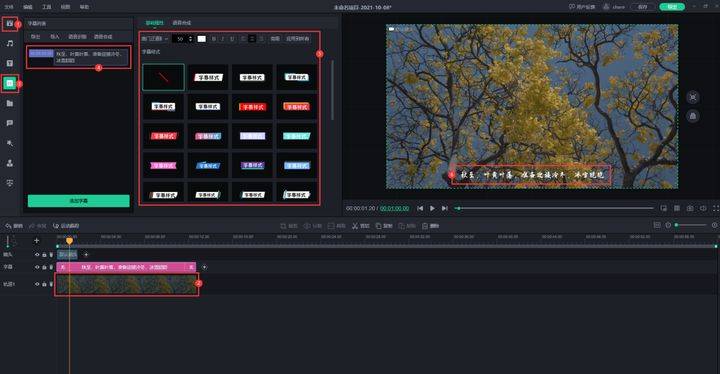Screen dimensions: 720x374
Task: Take a snapshot with the camera icon
Action: pyautogui.click(x=690, y=208)
